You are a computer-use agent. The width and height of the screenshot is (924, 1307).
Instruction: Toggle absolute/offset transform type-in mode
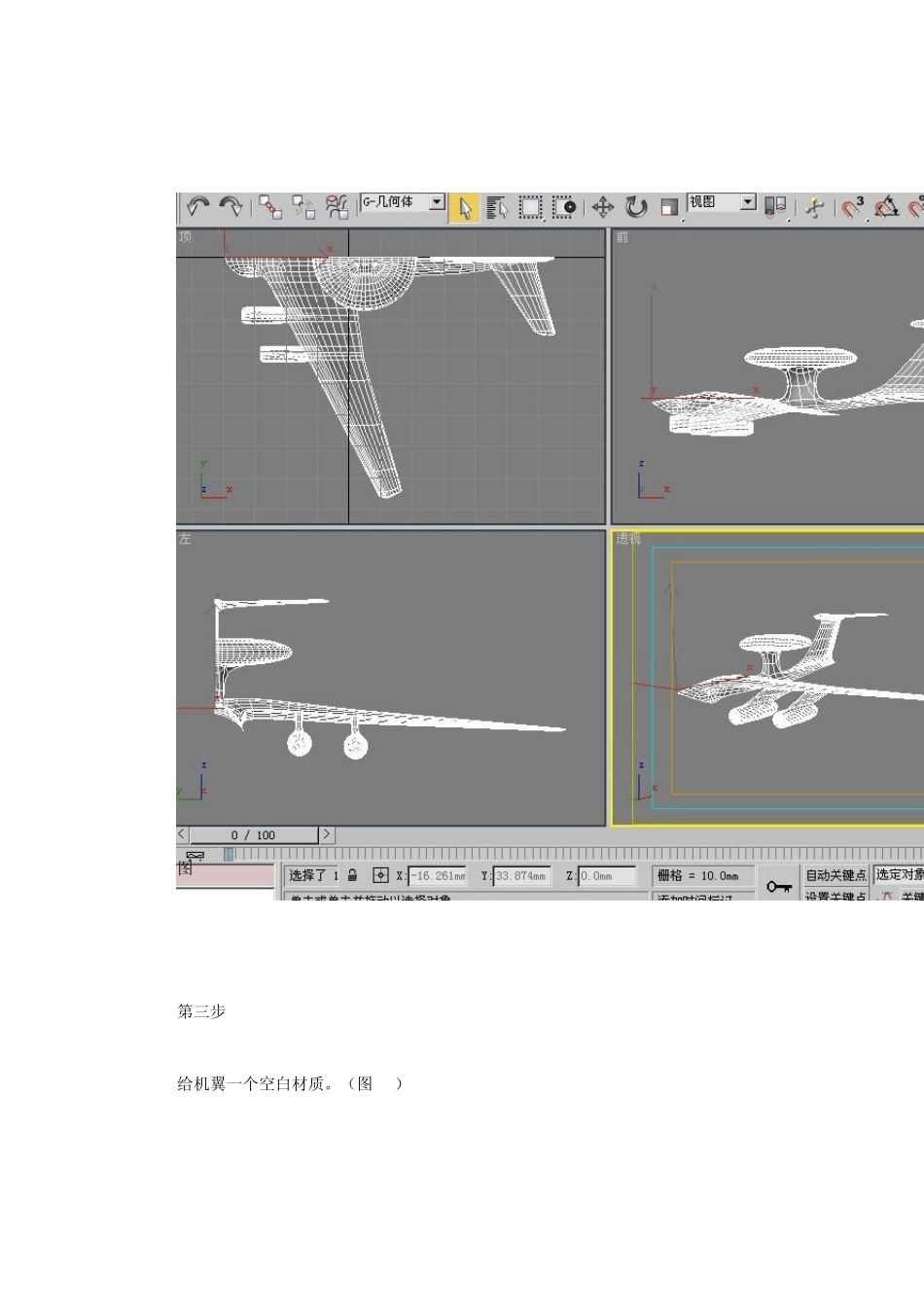coord(380,875)
